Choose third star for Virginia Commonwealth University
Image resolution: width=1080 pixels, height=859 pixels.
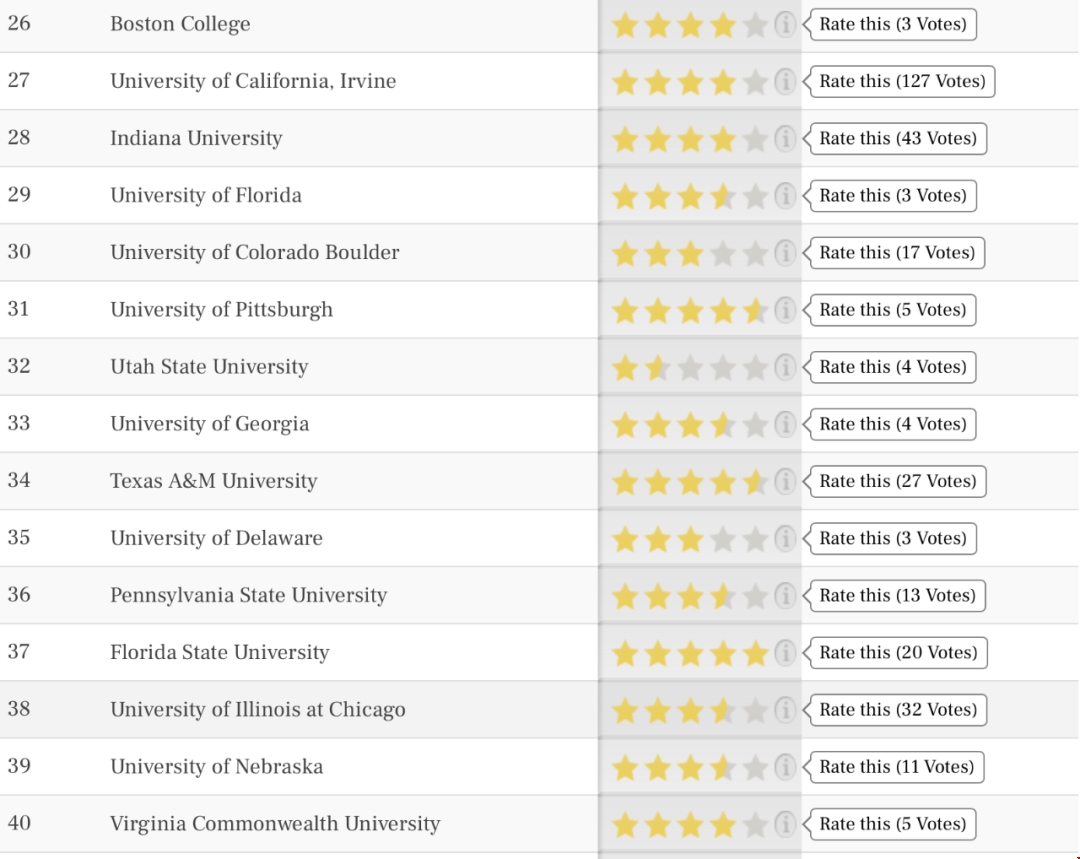690,825
